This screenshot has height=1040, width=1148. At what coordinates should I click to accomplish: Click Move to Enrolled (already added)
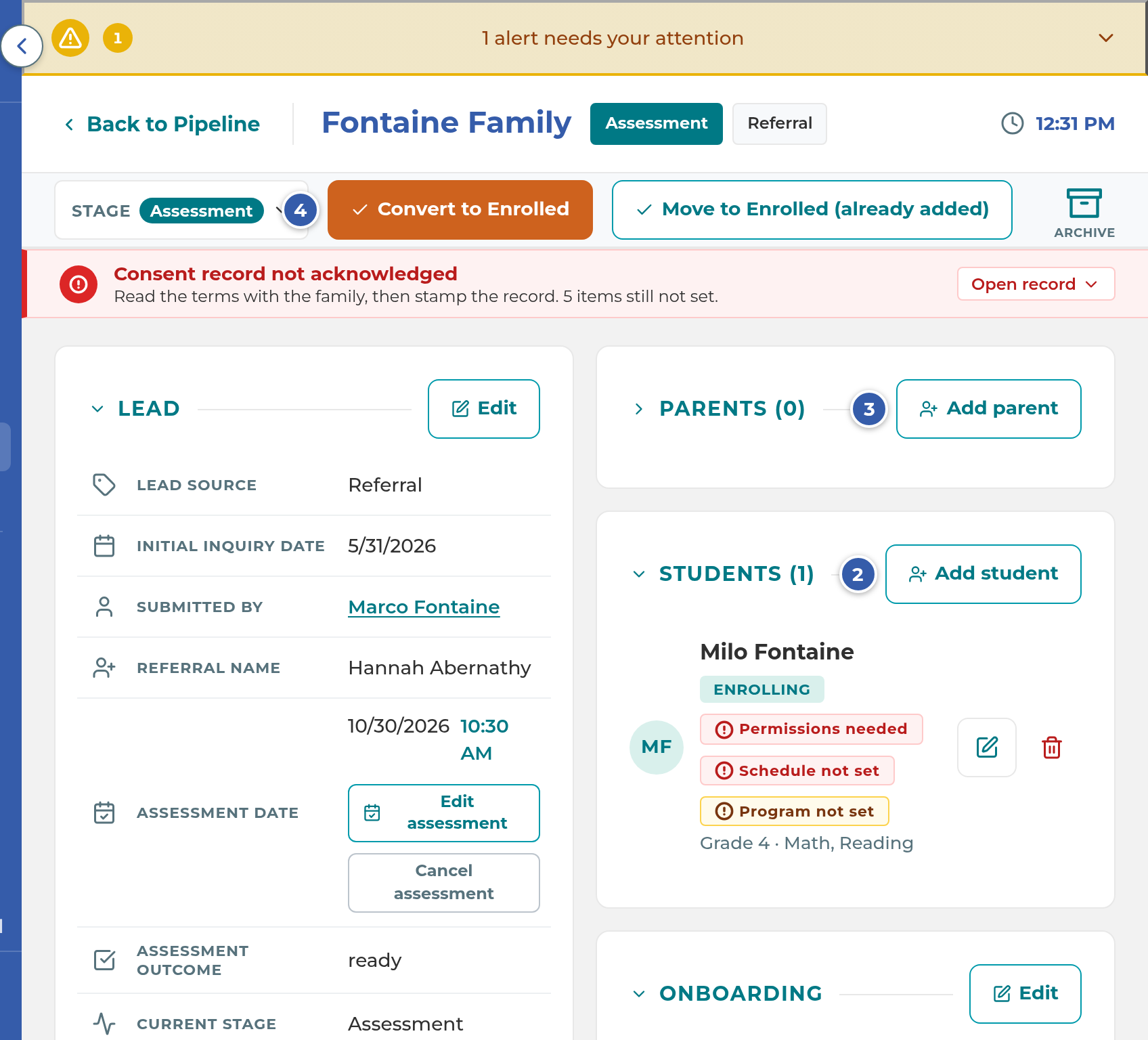(812, 210)
